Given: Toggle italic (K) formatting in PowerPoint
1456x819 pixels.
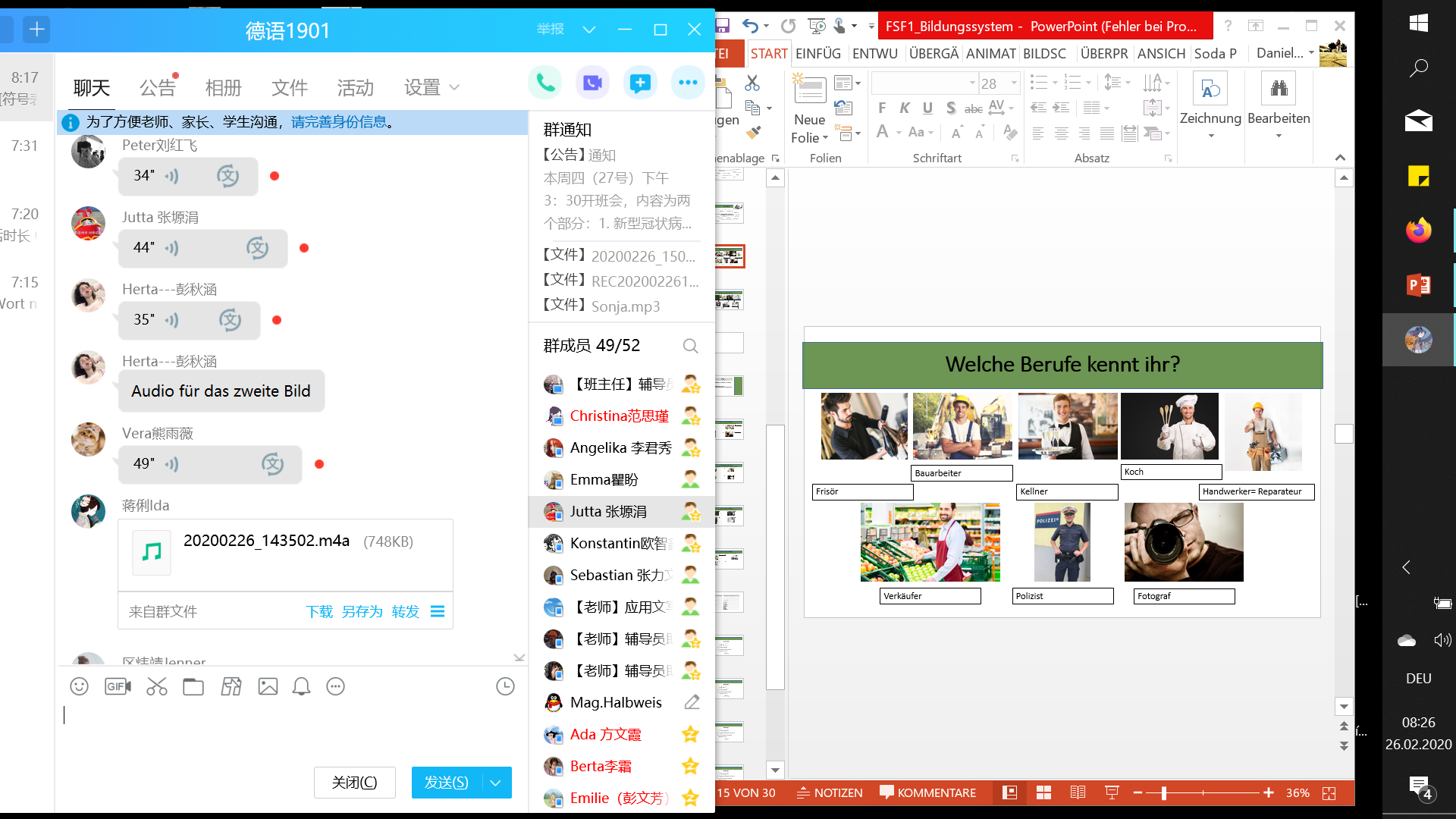Looking at the screenshot, I should click(905, 108).
